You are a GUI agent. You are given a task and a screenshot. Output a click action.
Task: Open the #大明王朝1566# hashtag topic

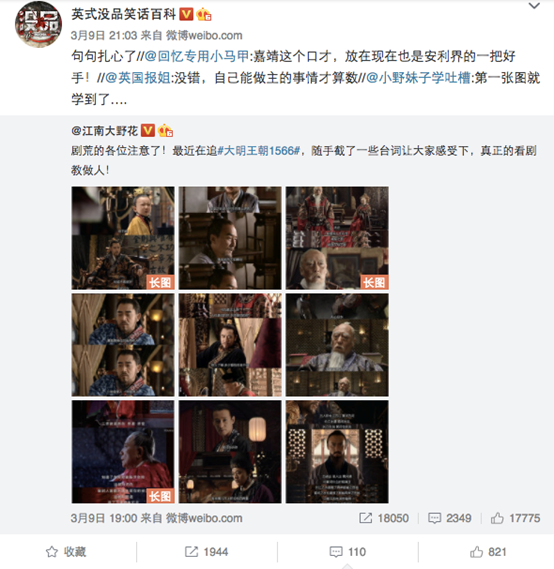[259, 151]
